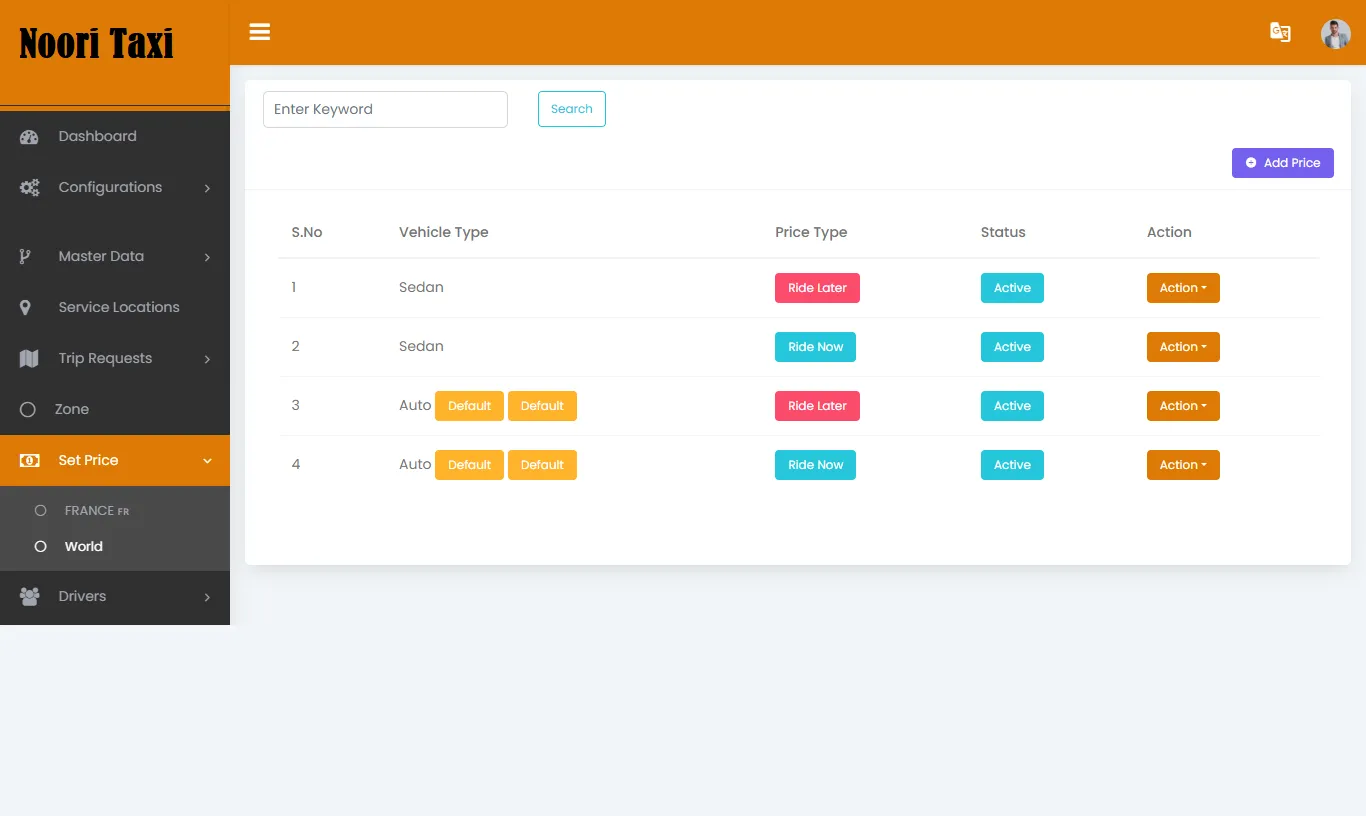Viewport: 1366px width, 816px height.
Task: Select the FRANCE FR radio option
Action: pyautogui.click(x=41, y=510)
